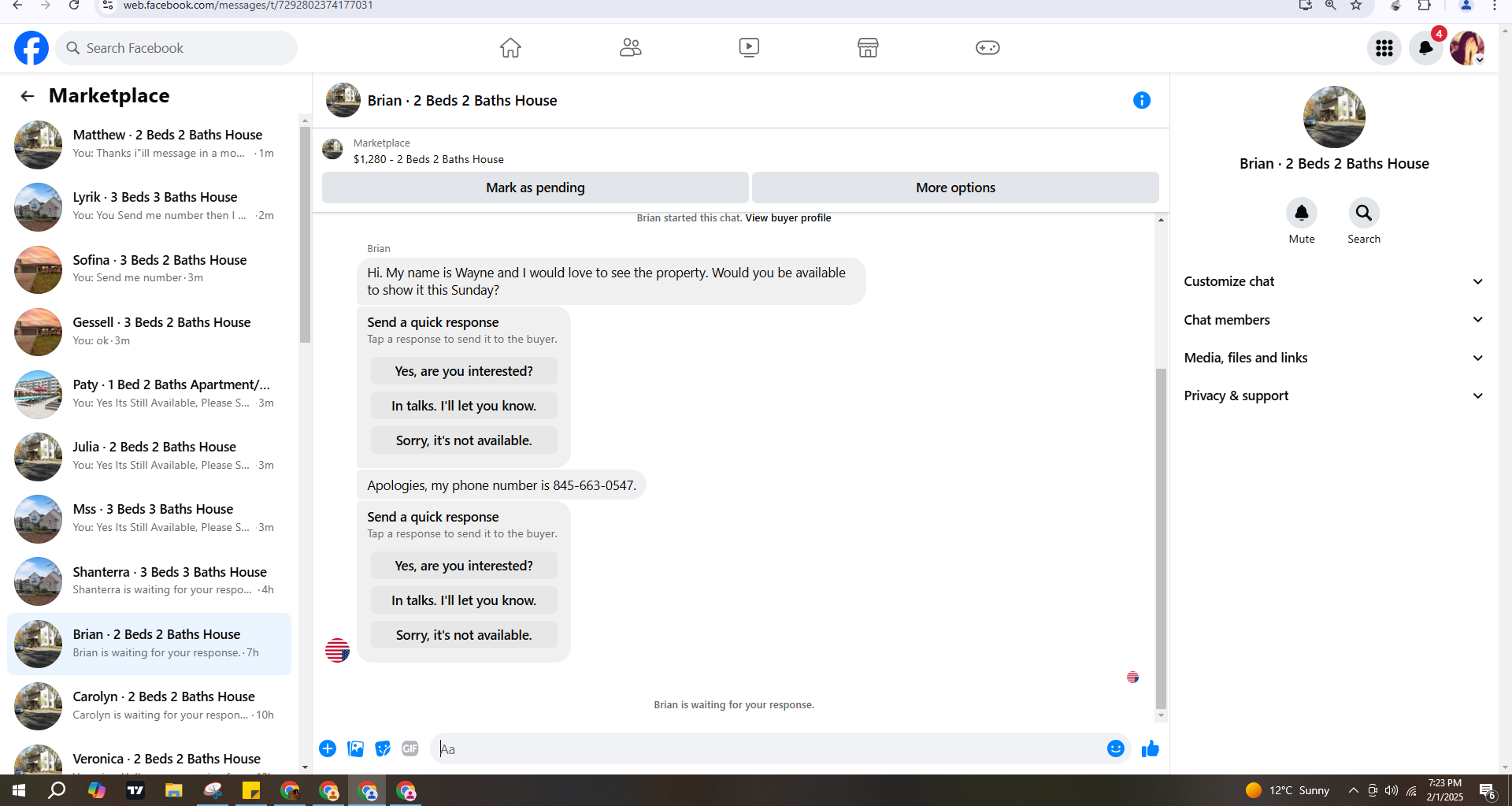Search within the conversation
Viewport: 1512px width, 806px height.
pyautogui.click(x=1364, y=214)
